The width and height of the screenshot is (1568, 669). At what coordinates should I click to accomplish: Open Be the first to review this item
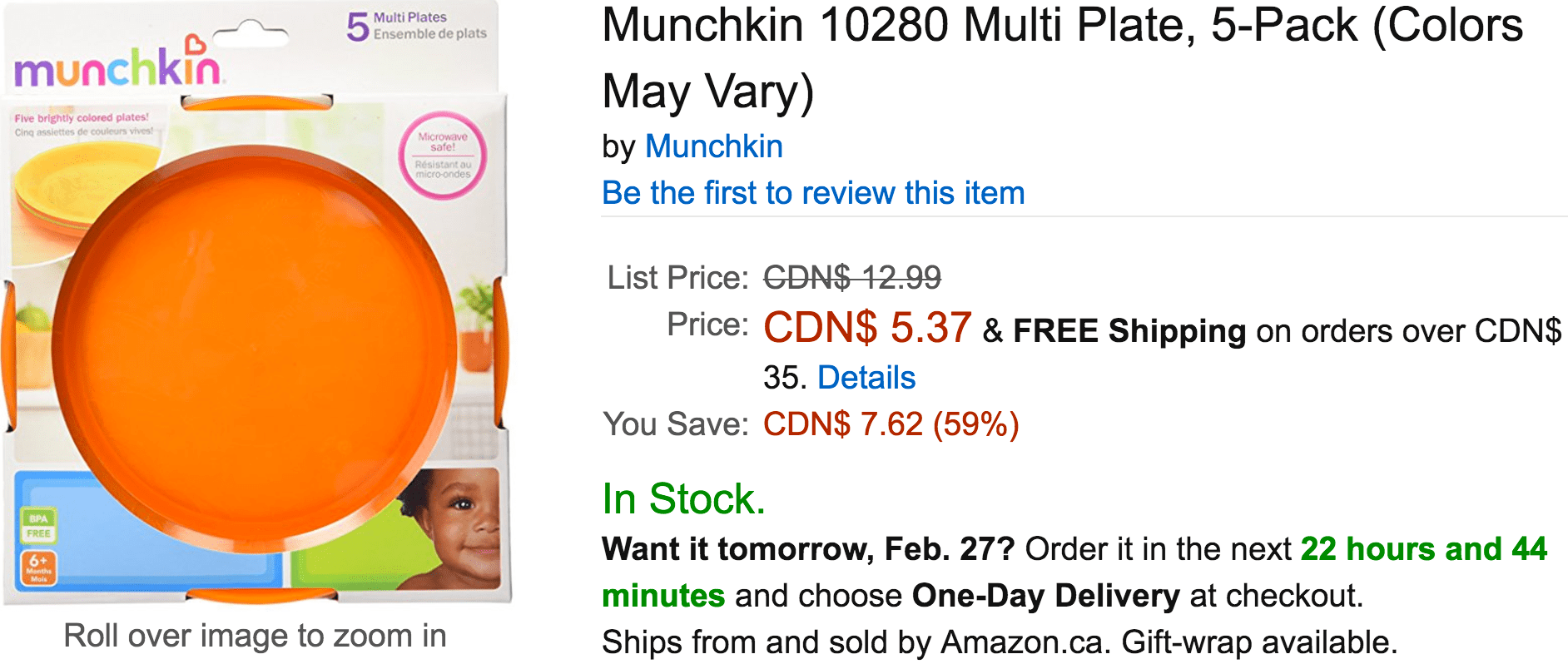pos(813,193)
